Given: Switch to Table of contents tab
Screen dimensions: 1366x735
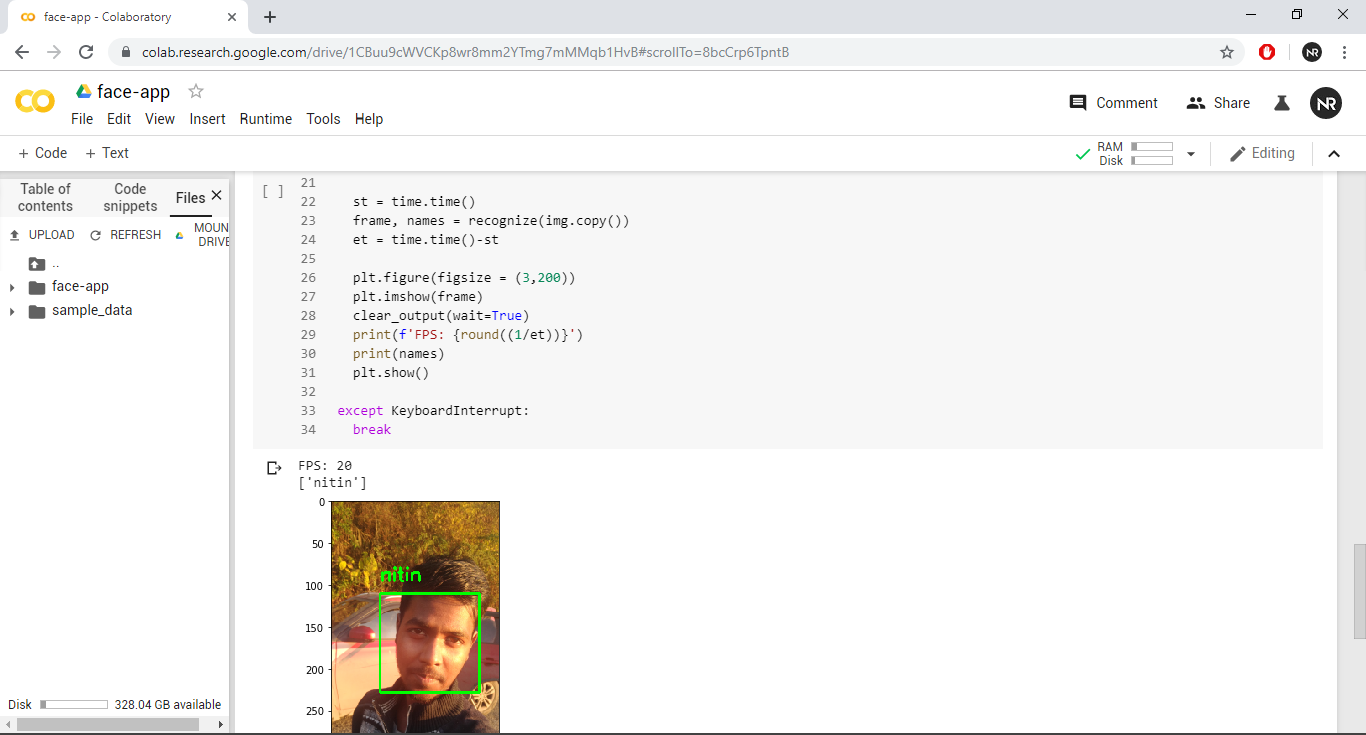Looking at the screenshot, I should tap(46, 197).
